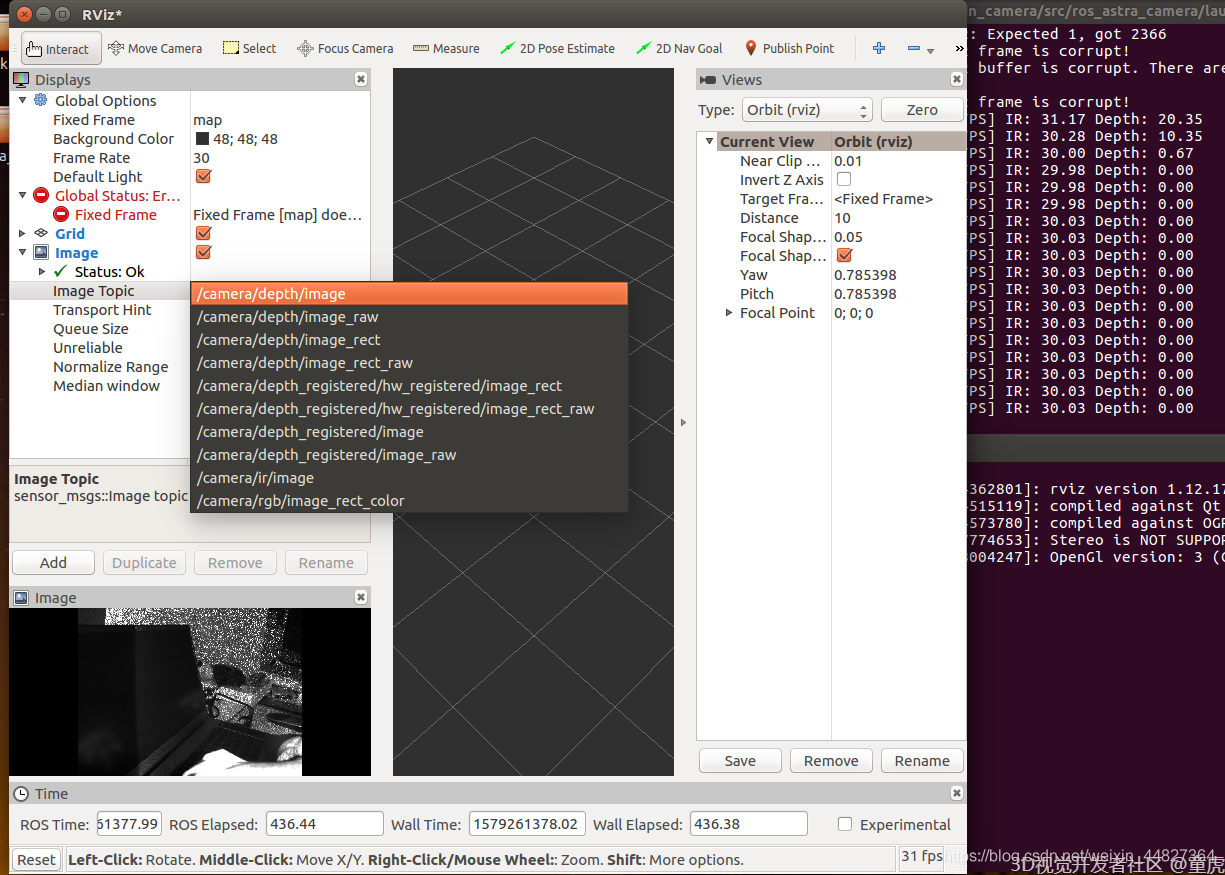Toggle the Focal Shape Fixed Size checkbox
The height and width of the screenshot is (875, 1225).
843,255
